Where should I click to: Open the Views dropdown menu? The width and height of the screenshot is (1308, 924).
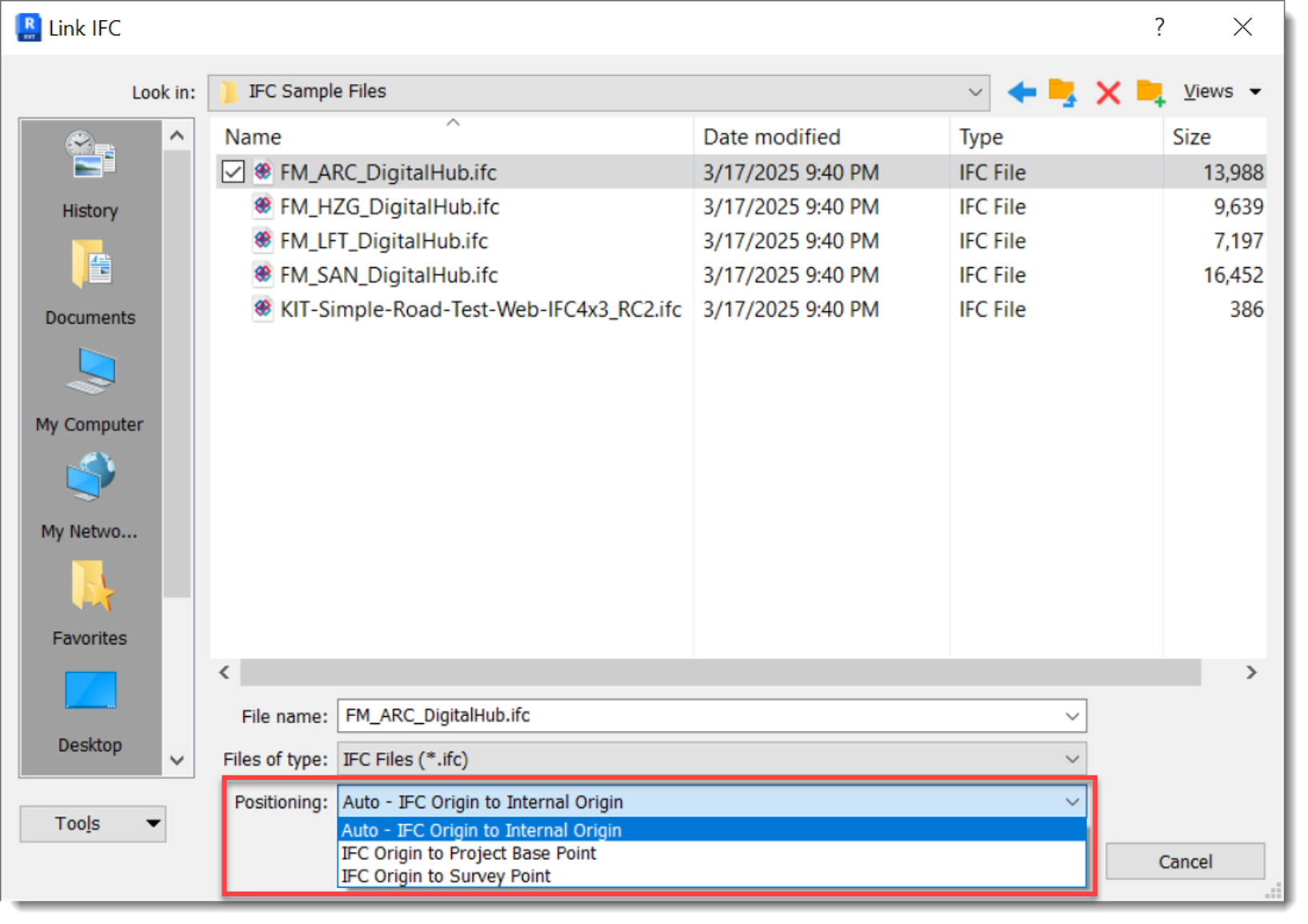point(1222,92)
